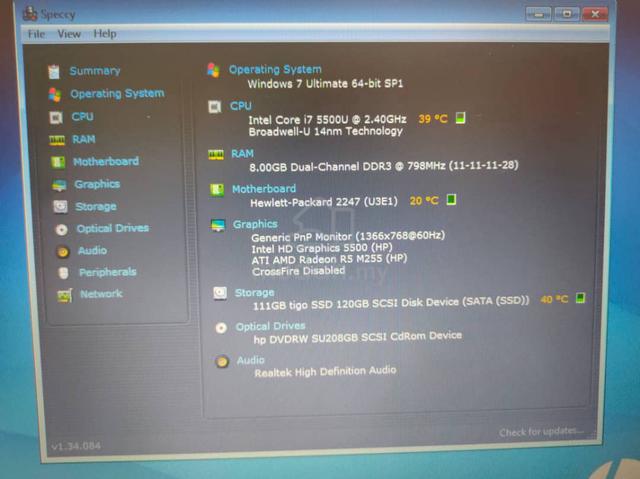Click the Optical Drives disc icon in sidebar
Image resolution: width=640 pixels, height=479 pixels.
coord(62,230)
